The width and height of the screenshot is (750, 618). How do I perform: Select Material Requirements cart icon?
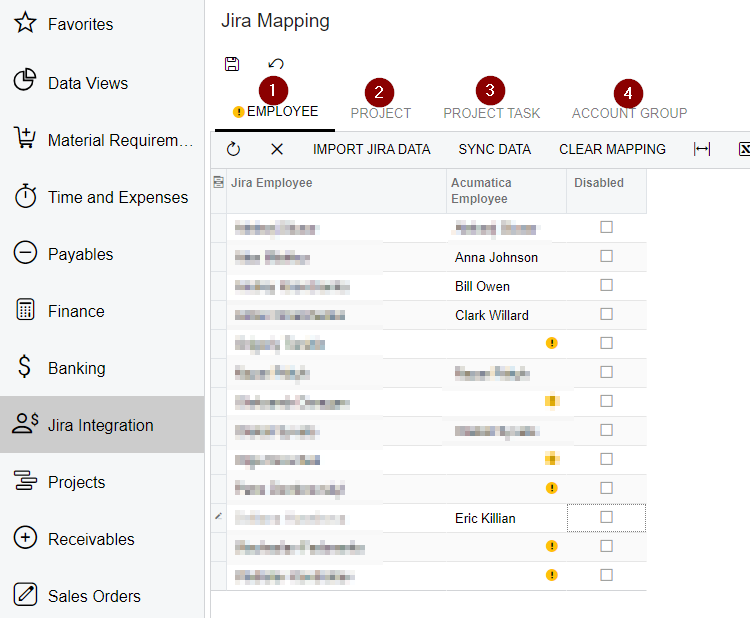coord(25,137)
